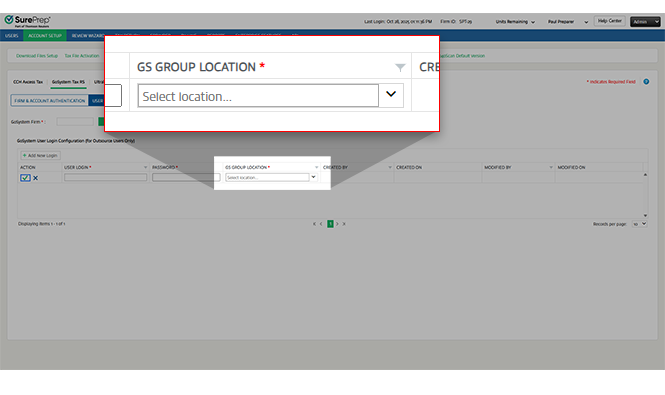
Task: Select the GoSystem Tax RS tab
Action: pos(68,82)
